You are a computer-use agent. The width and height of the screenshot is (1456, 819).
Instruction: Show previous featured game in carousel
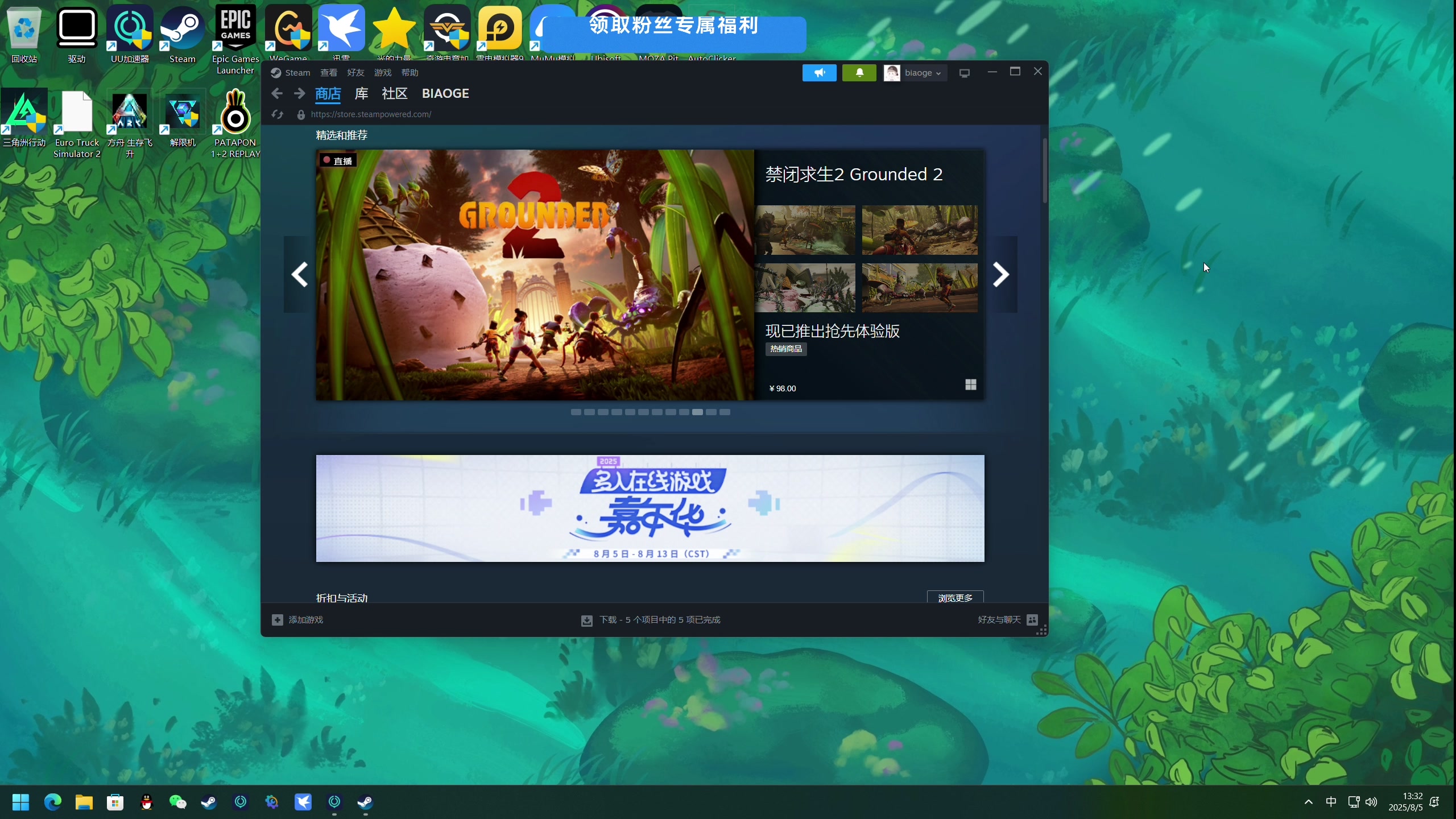click(x=299, y=275)
